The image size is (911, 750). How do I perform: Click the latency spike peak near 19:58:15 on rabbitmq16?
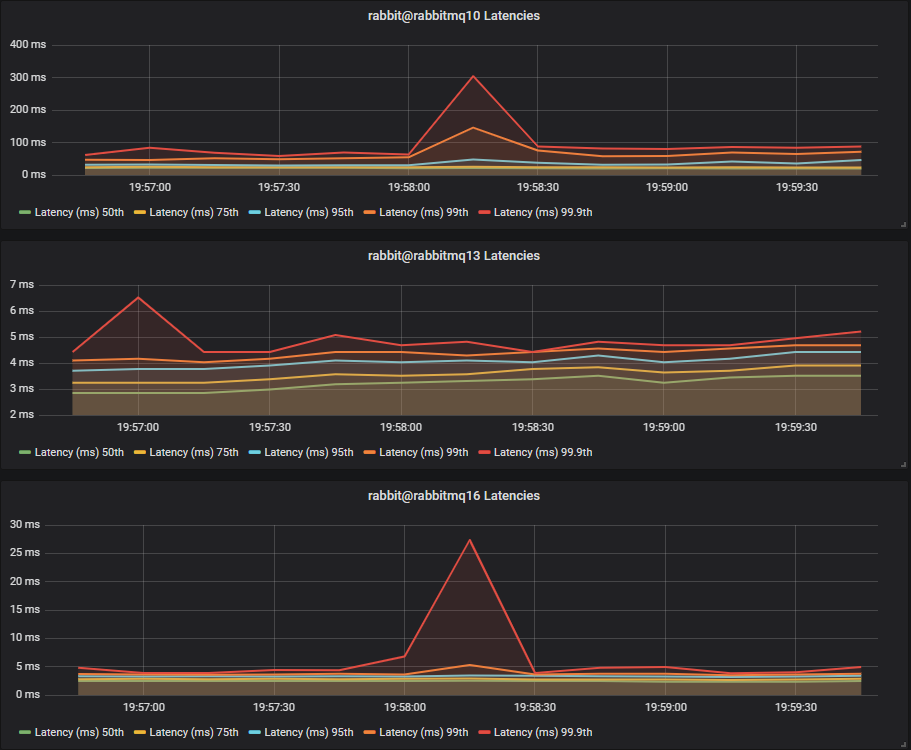coord(468,540)
